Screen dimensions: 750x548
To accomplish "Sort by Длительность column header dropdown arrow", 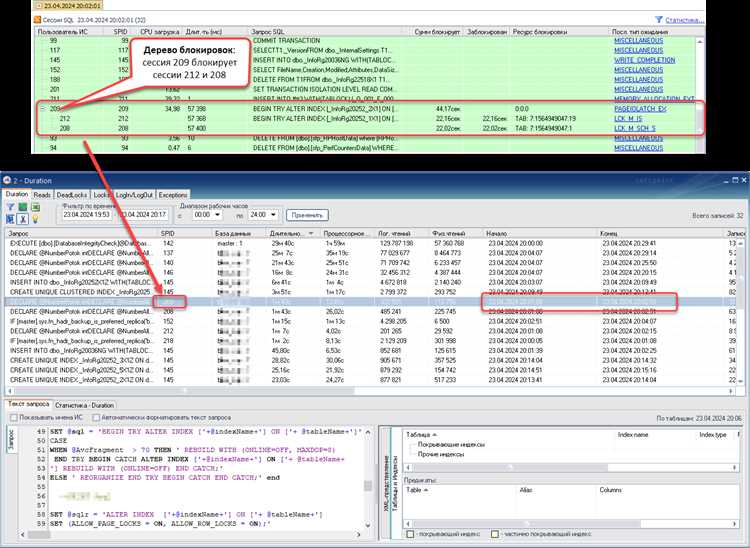I will (311, 233).
